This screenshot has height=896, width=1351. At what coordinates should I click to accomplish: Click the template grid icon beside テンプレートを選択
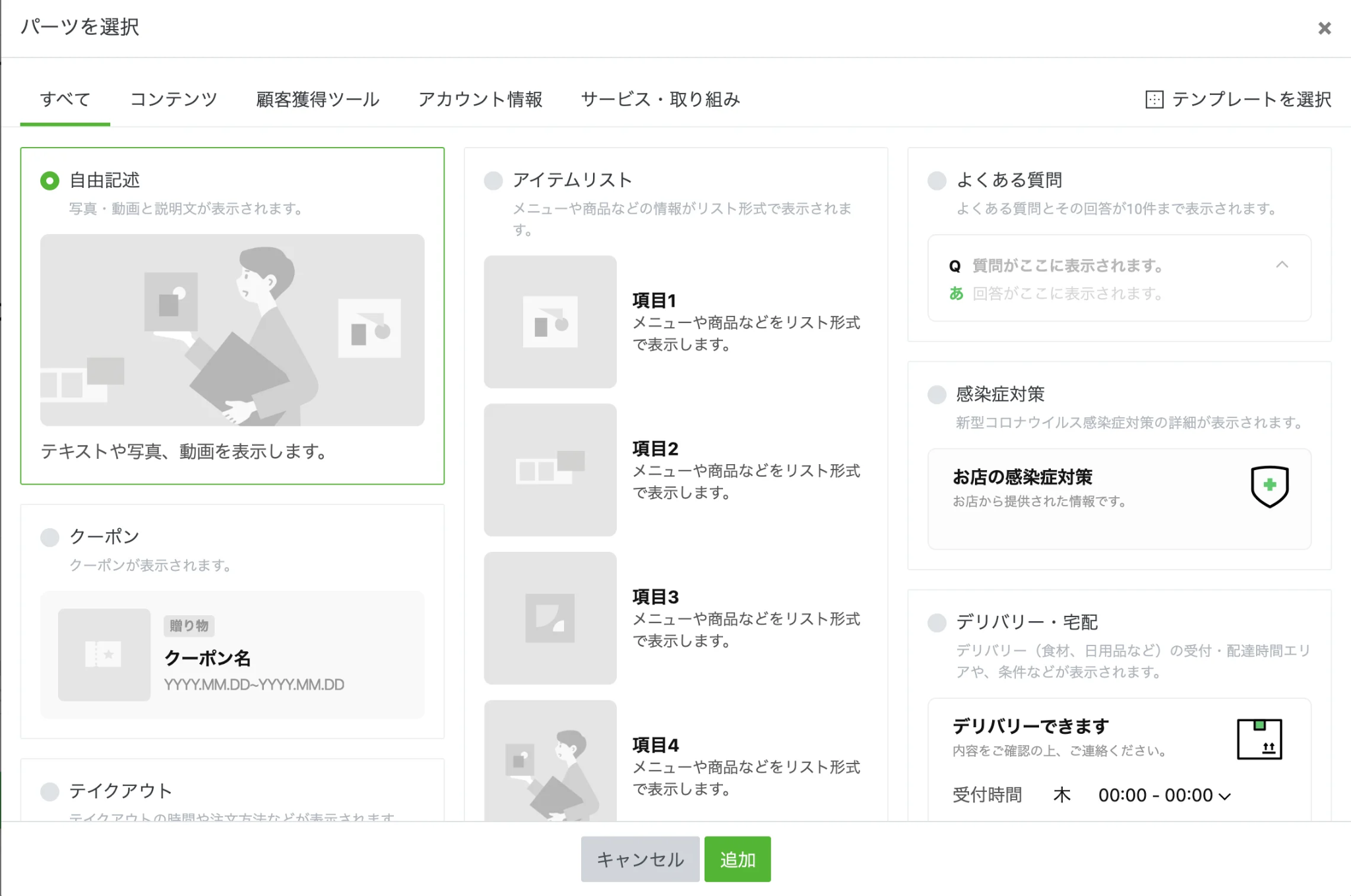click(x=1154, y=100)
